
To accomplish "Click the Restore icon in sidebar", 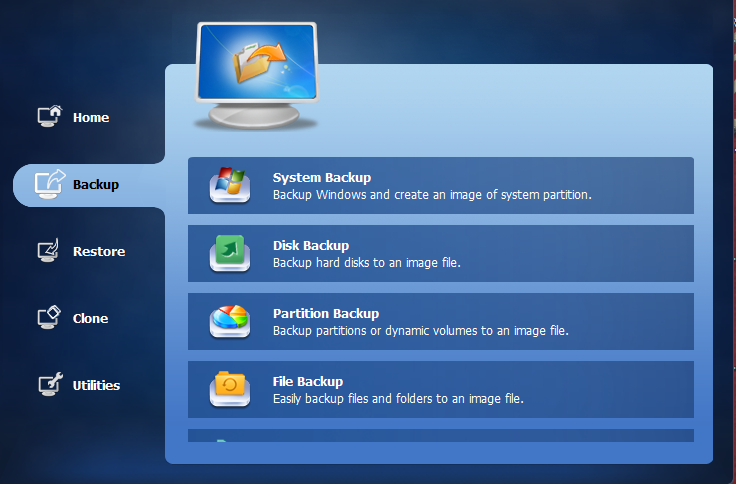I will pyautogui.click(x=48, y=250).
